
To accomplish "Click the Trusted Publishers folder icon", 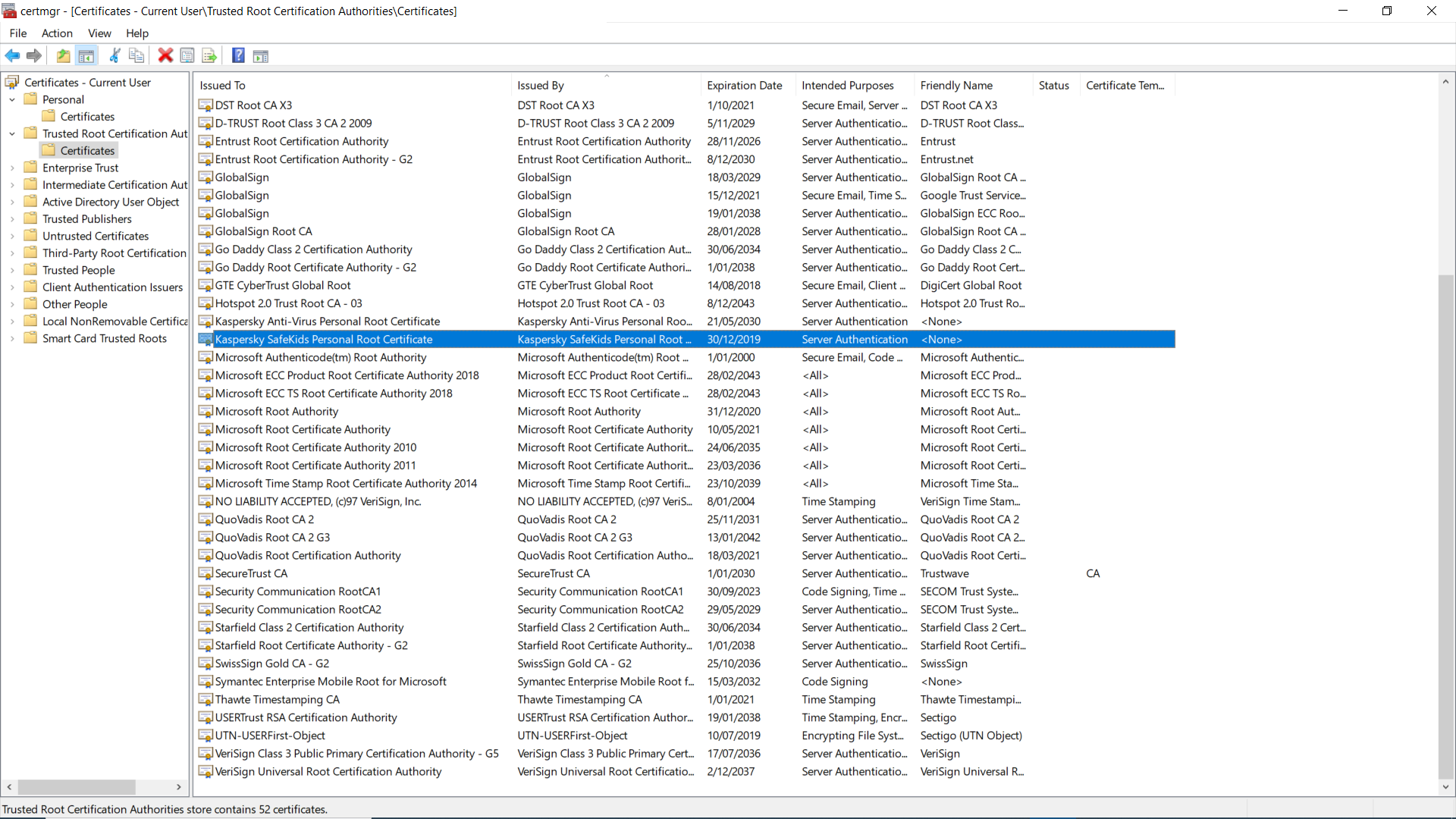I will 30,219.
